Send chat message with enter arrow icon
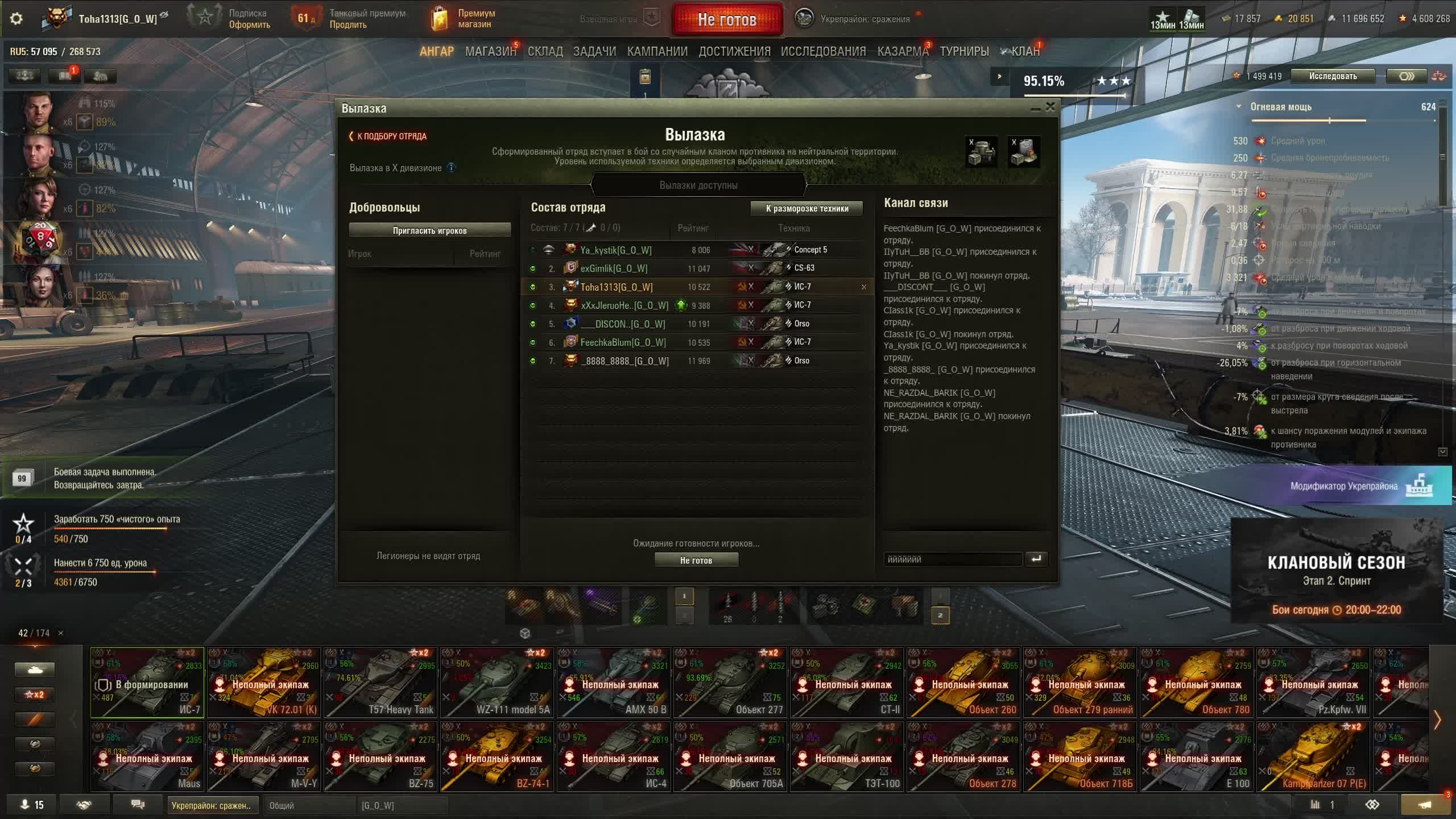This screenshot has height=819, width=1456. pos(1036,559)
